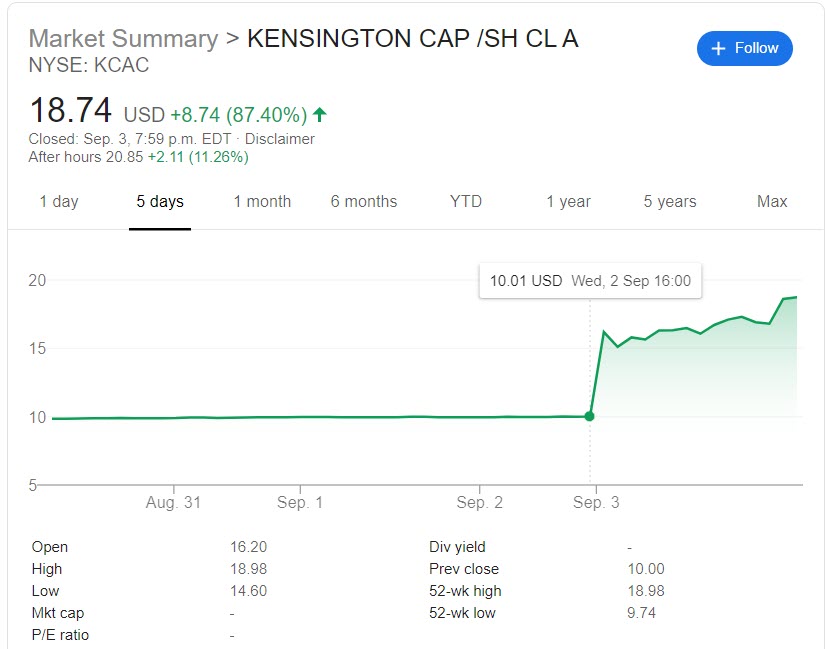Click the Sep. 1 axis label
The image size is (826, 649).
(300, 502)
